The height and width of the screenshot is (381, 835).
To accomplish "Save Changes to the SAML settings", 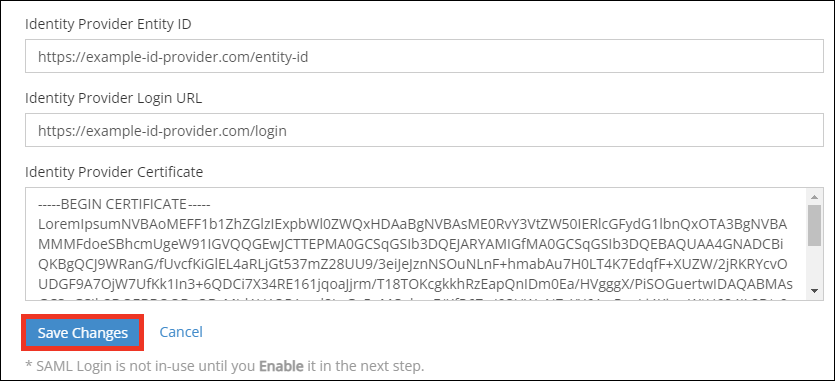I will 83,333.
